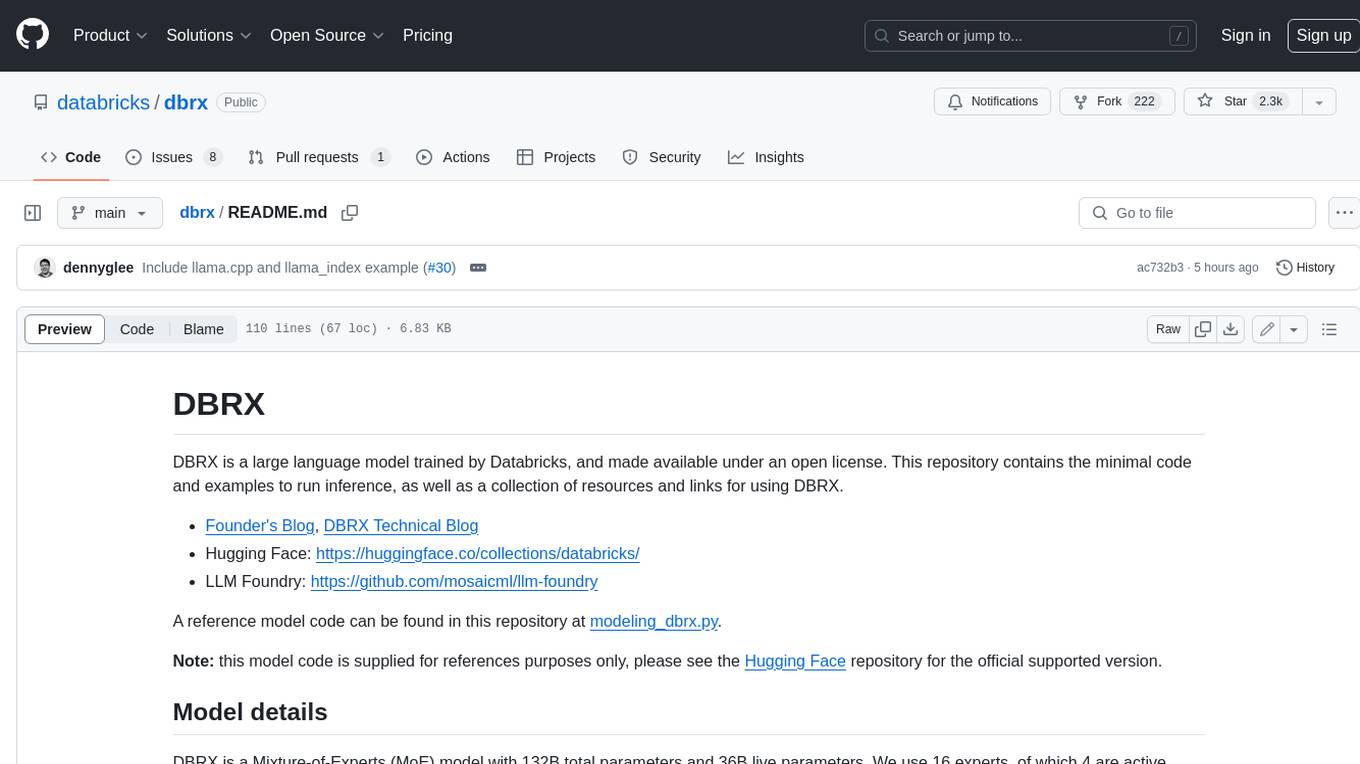The image size is (1360, 764).
Task: Open the Raw file view
Action: (1168, 329)
